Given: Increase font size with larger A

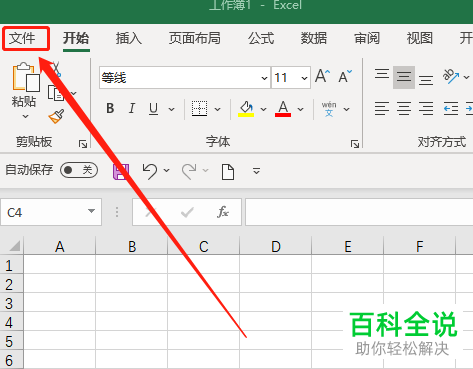Looking at the screenshot, I should (x=323, y=76).
